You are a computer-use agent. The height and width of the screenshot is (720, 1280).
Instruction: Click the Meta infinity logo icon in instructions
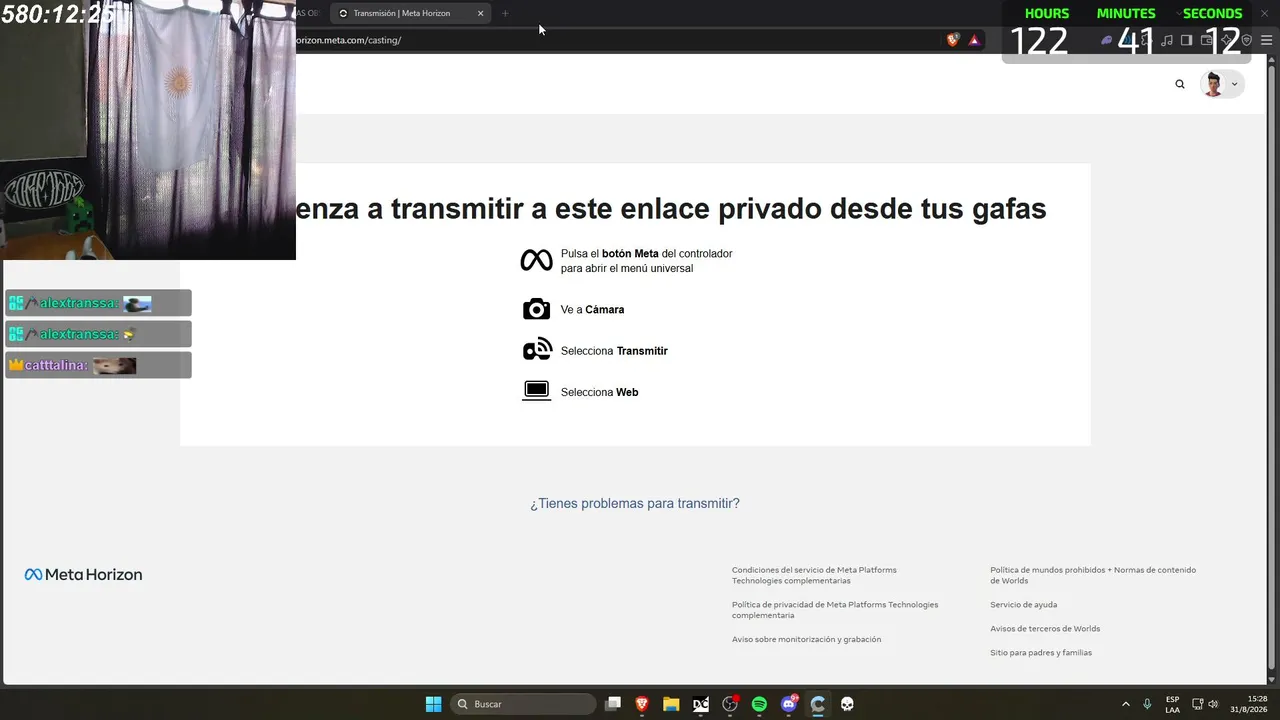coord(536,260)
